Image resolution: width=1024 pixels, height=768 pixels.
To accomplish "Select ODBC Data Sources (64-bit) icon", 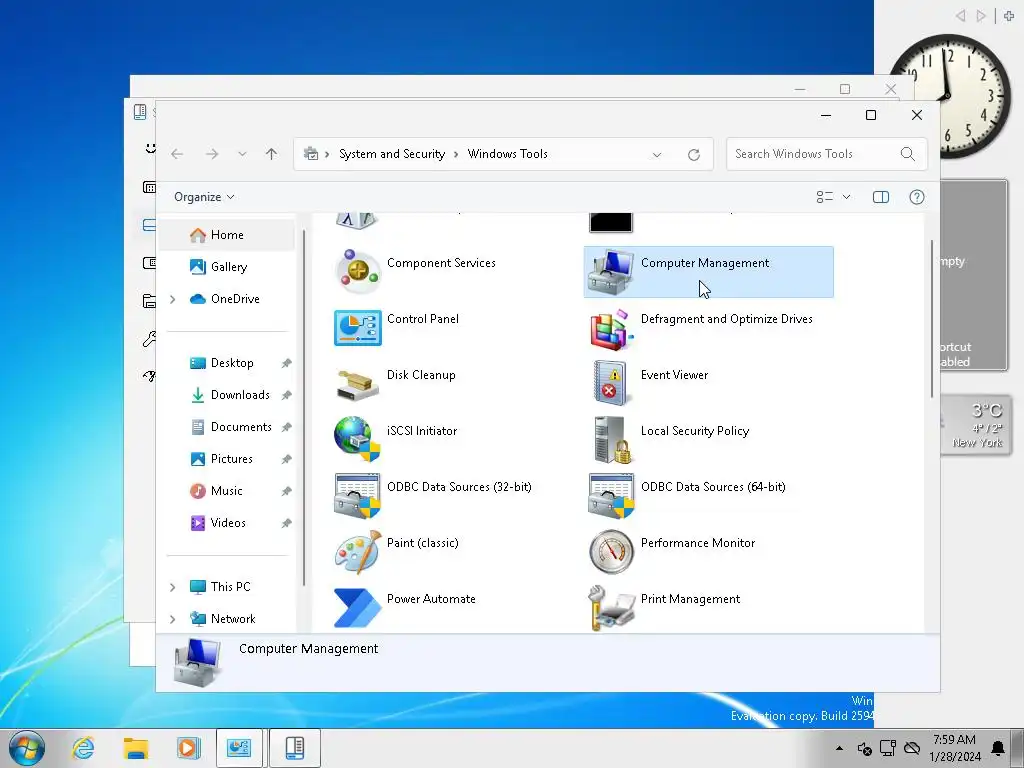I will 611,496.
